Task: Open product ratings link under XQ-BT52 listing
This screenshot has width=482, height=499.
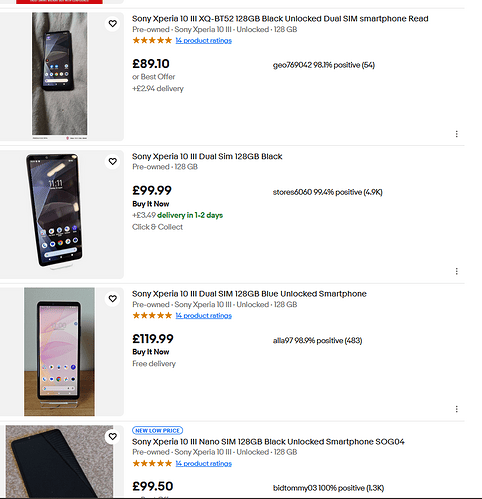Action: click(204, 41)
